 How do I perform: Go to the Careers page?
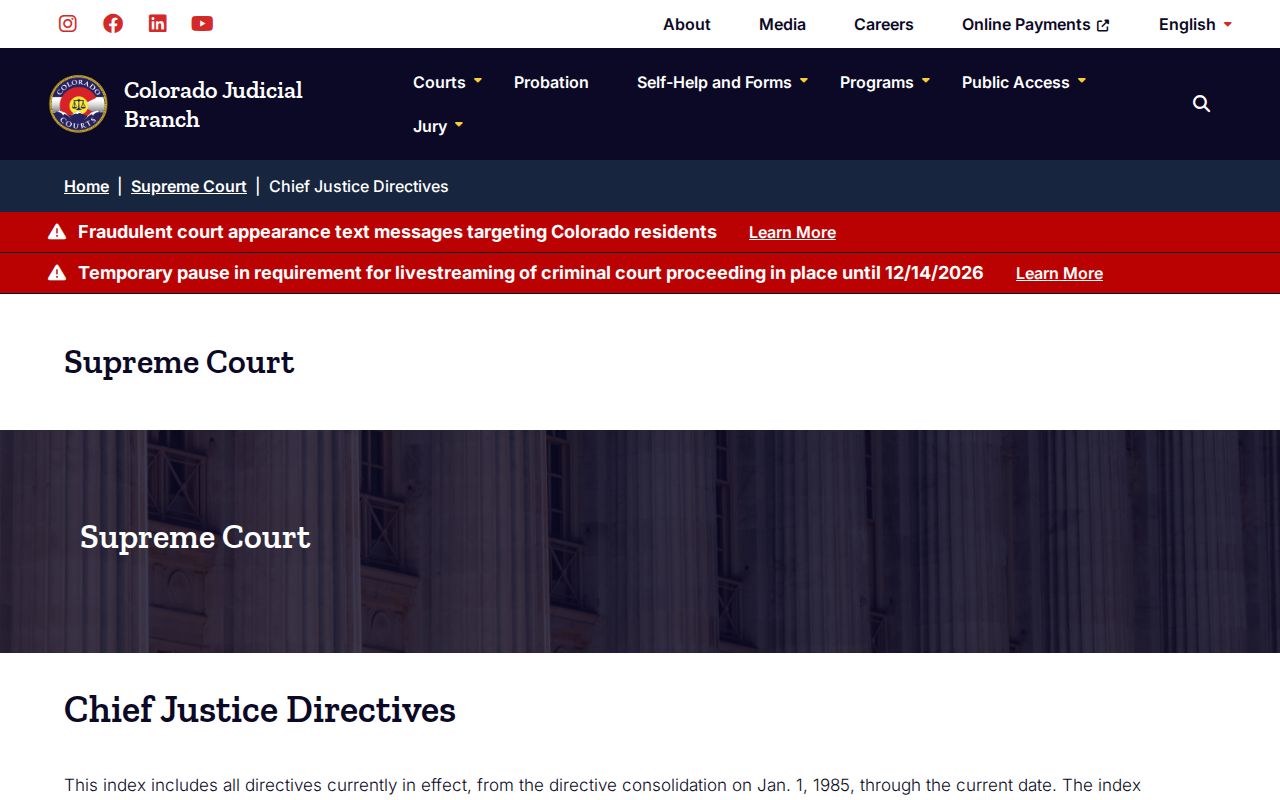pos(884,24)
